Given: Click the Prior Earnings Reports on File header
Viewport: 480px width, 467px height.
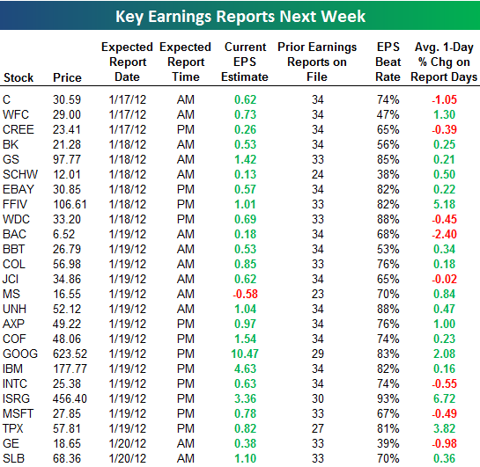Looking at the screenshot, I should click(317, 62).
